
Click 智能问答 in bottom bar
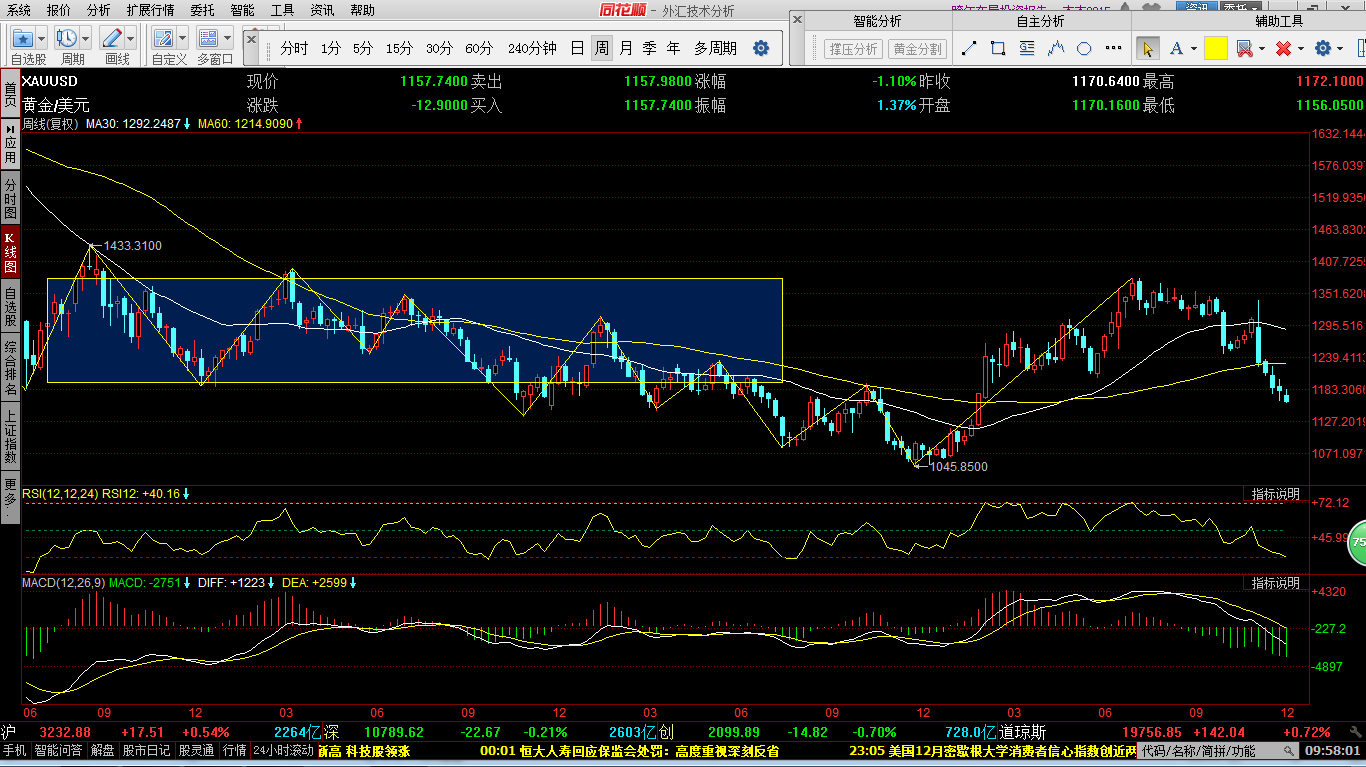[x=58, y=750]
